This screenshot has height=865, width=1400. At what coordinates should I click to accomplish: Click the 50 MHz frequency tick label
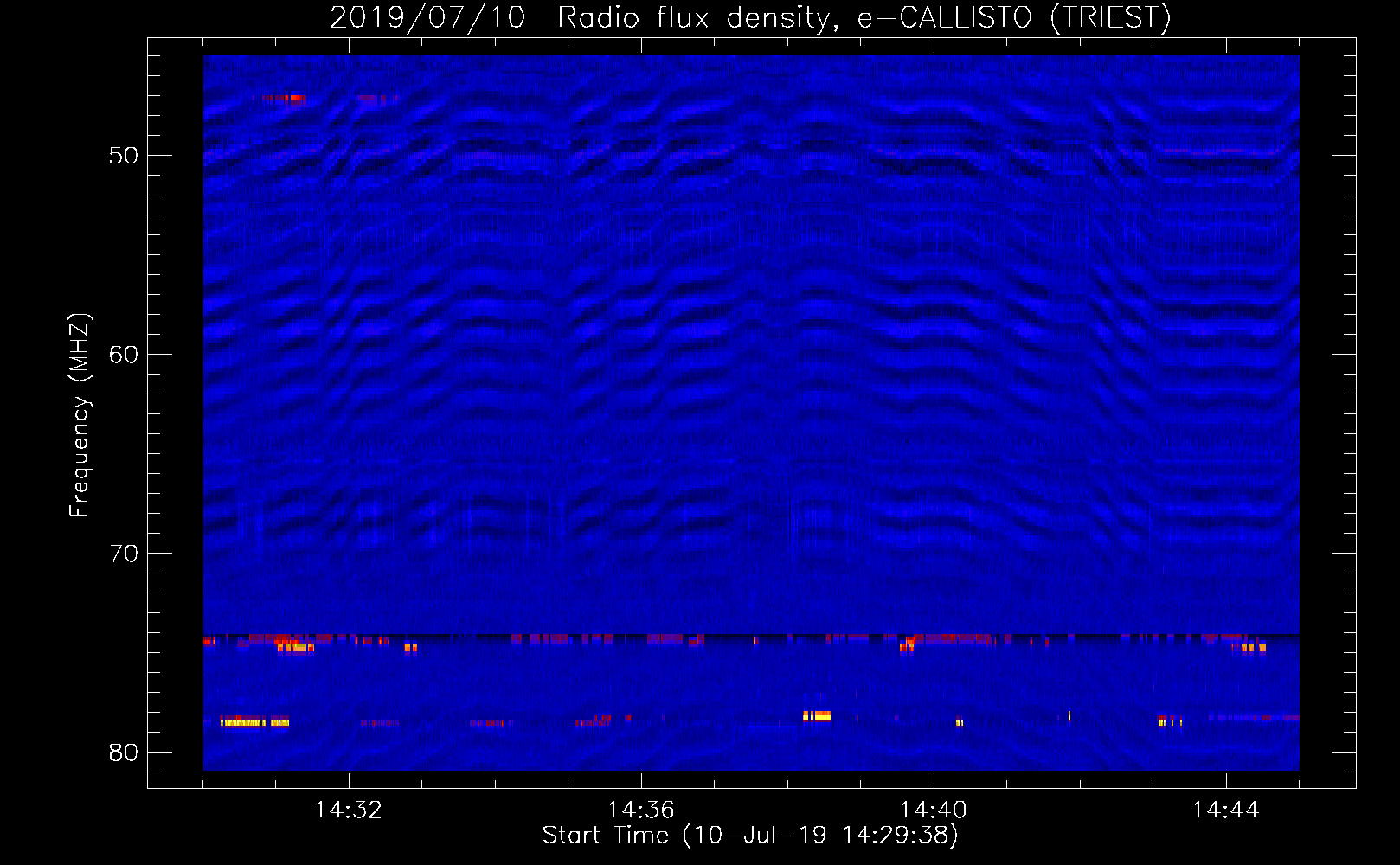tap(124, 156)
